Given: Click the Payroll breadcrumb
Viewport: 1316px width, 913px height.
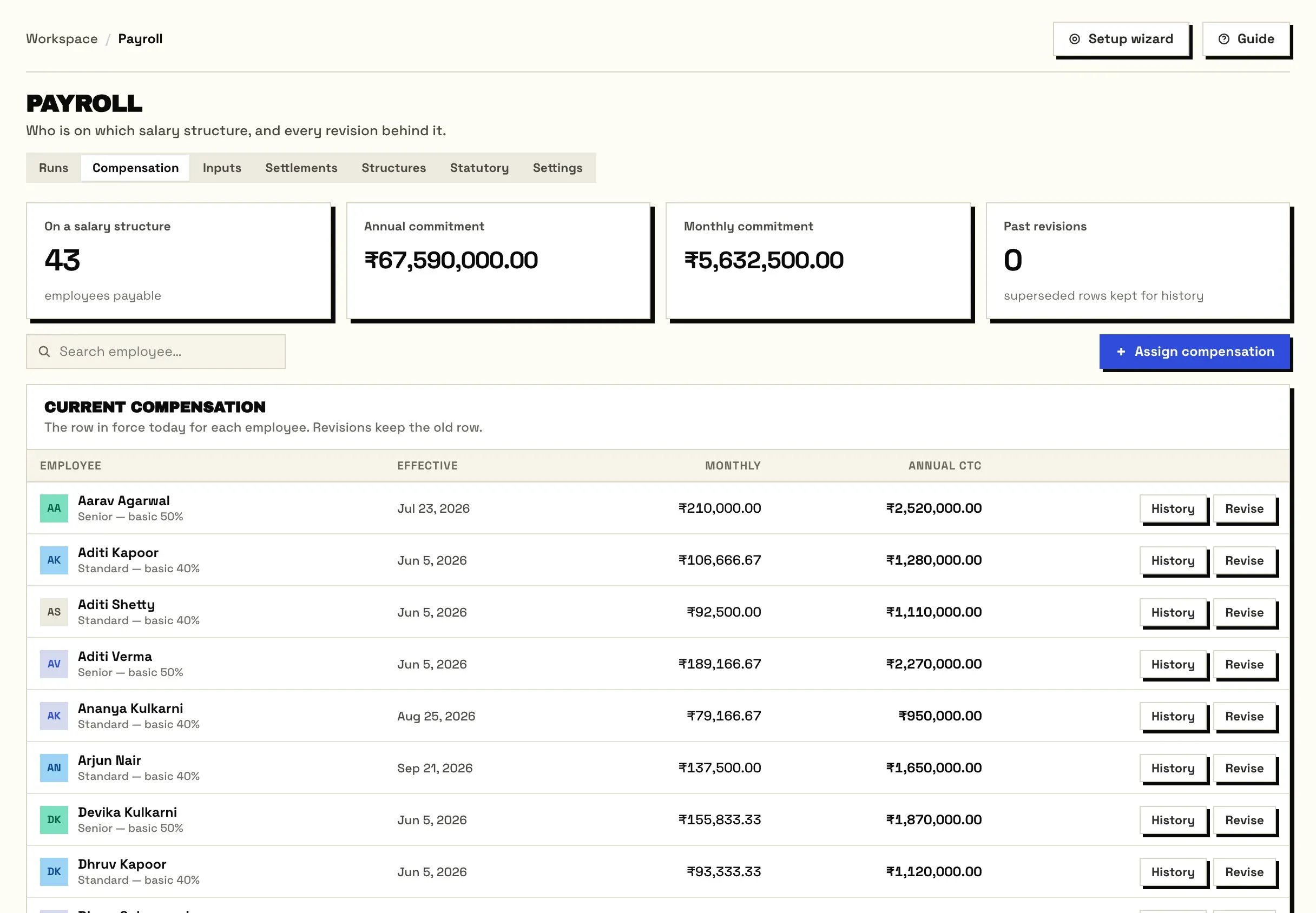Looking at the screenshot, I should [x=140, y=39].
